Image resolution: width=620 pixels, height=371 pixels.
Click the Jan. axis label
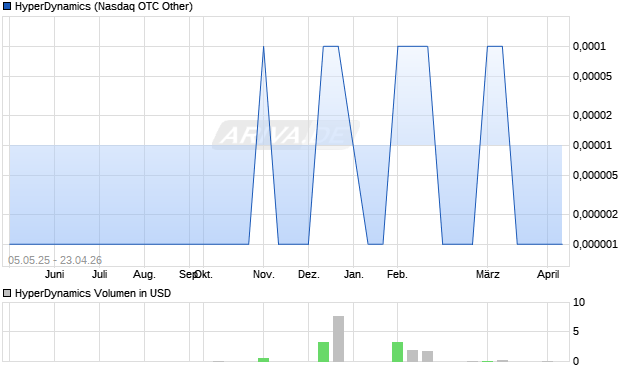pos(353,274)
